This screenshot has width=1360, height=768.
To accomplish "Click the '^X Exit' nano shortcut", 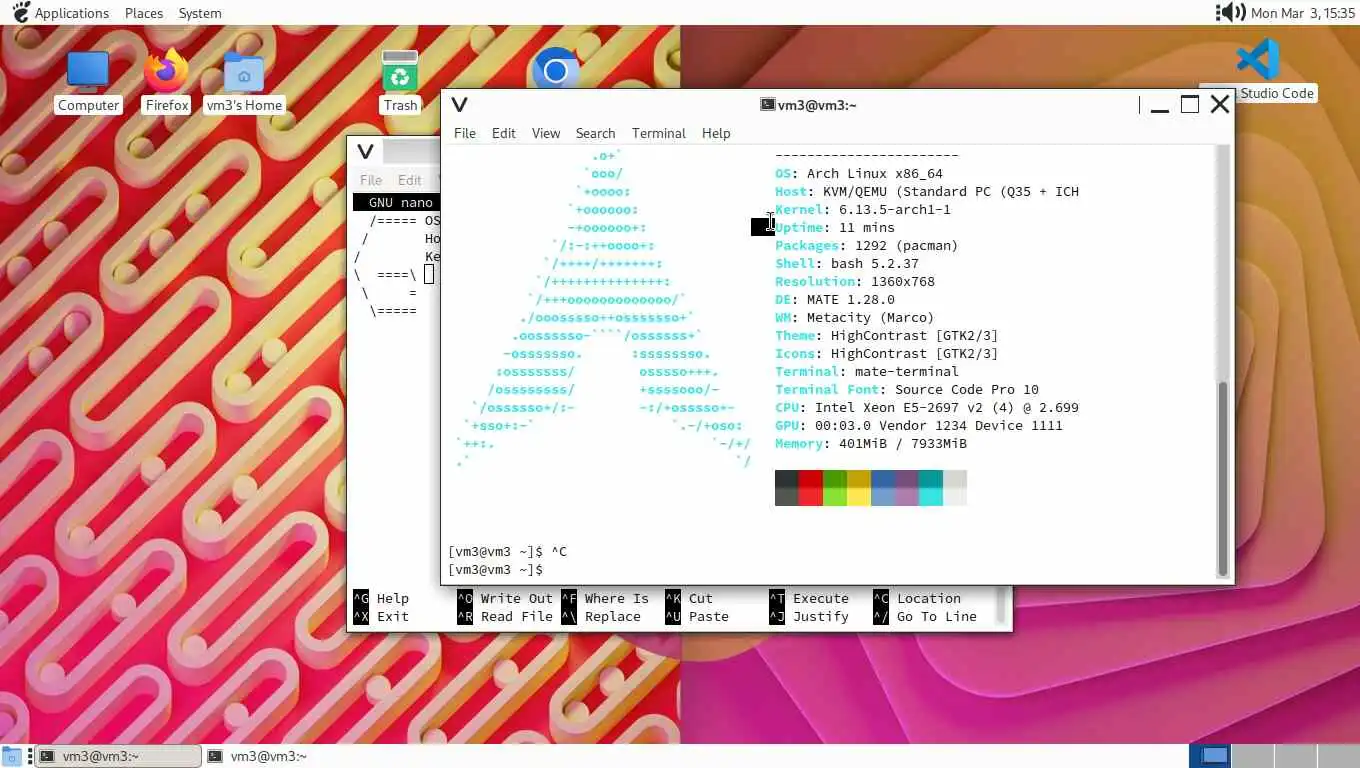I will (381, 617).
